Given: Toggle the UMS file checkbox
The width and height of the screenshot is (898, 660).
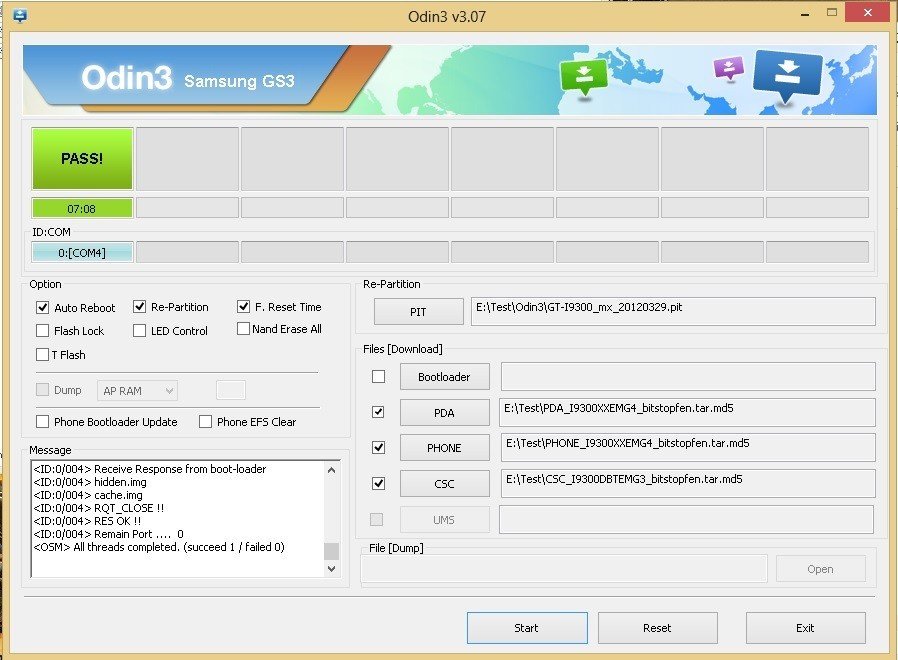Looking at the screenshot, I should [376, 519].
